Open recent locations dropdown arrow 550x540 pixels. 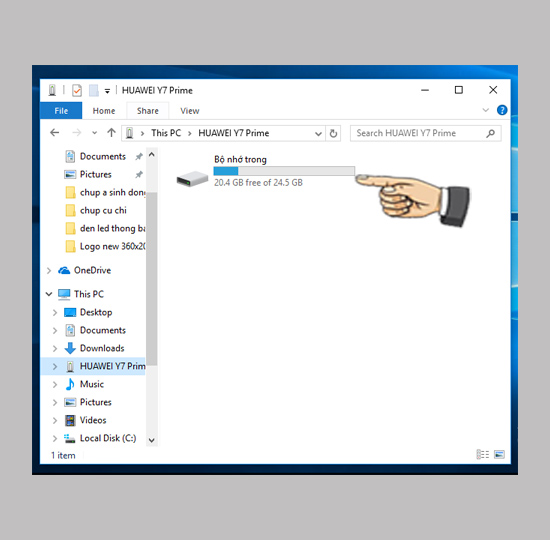(x=94, y=133)
